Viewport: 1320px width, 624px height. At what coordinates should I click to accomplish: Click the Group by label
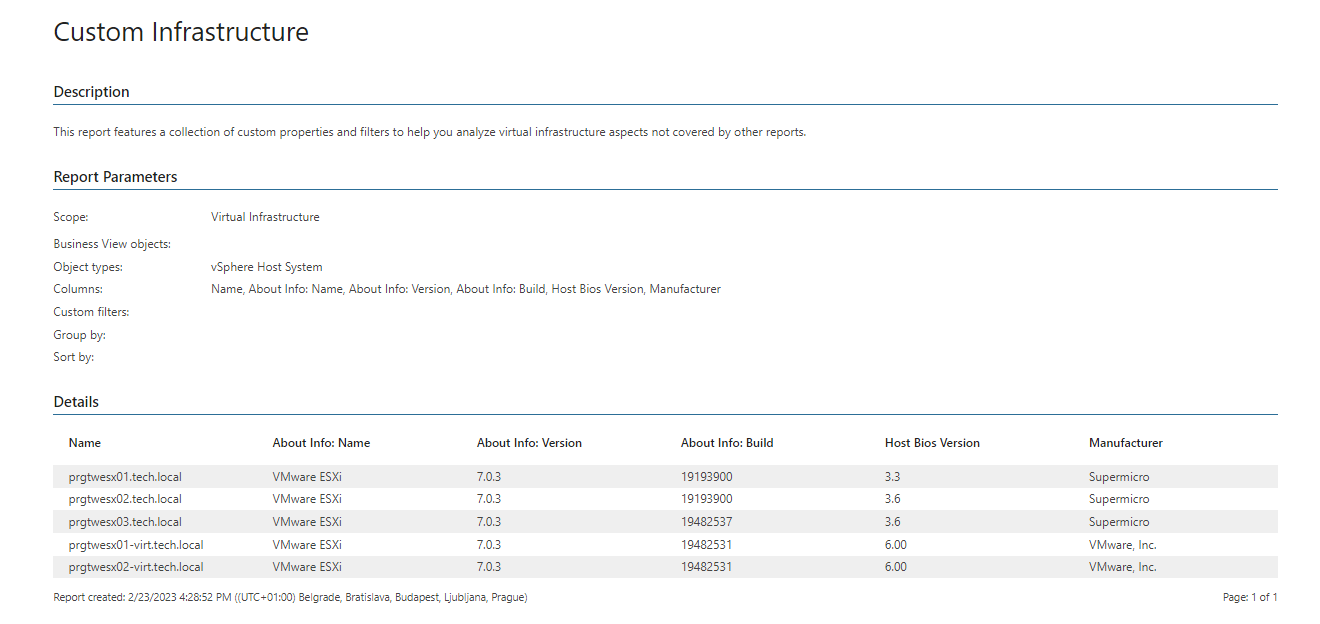[80, 335]
